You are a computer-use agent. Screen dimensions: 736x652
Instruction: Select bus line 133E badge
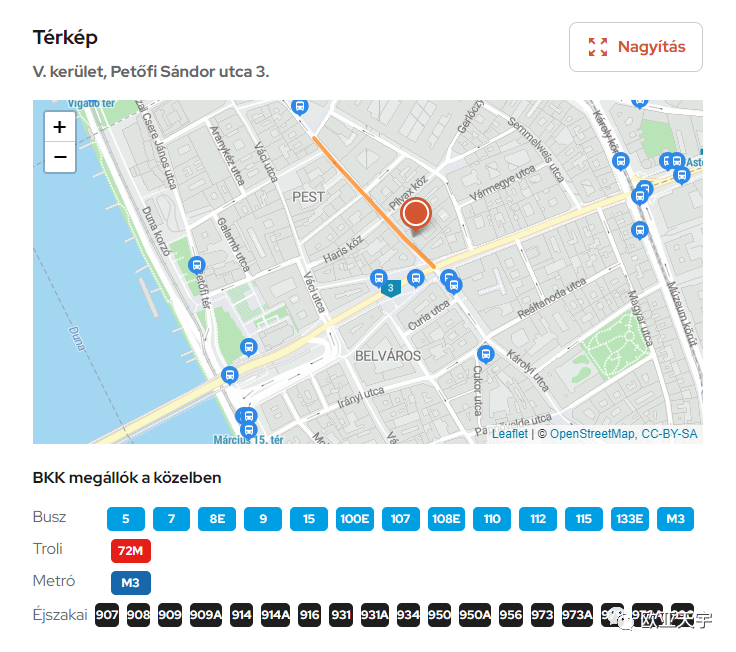pyautogui.click(x=629, y=519)
